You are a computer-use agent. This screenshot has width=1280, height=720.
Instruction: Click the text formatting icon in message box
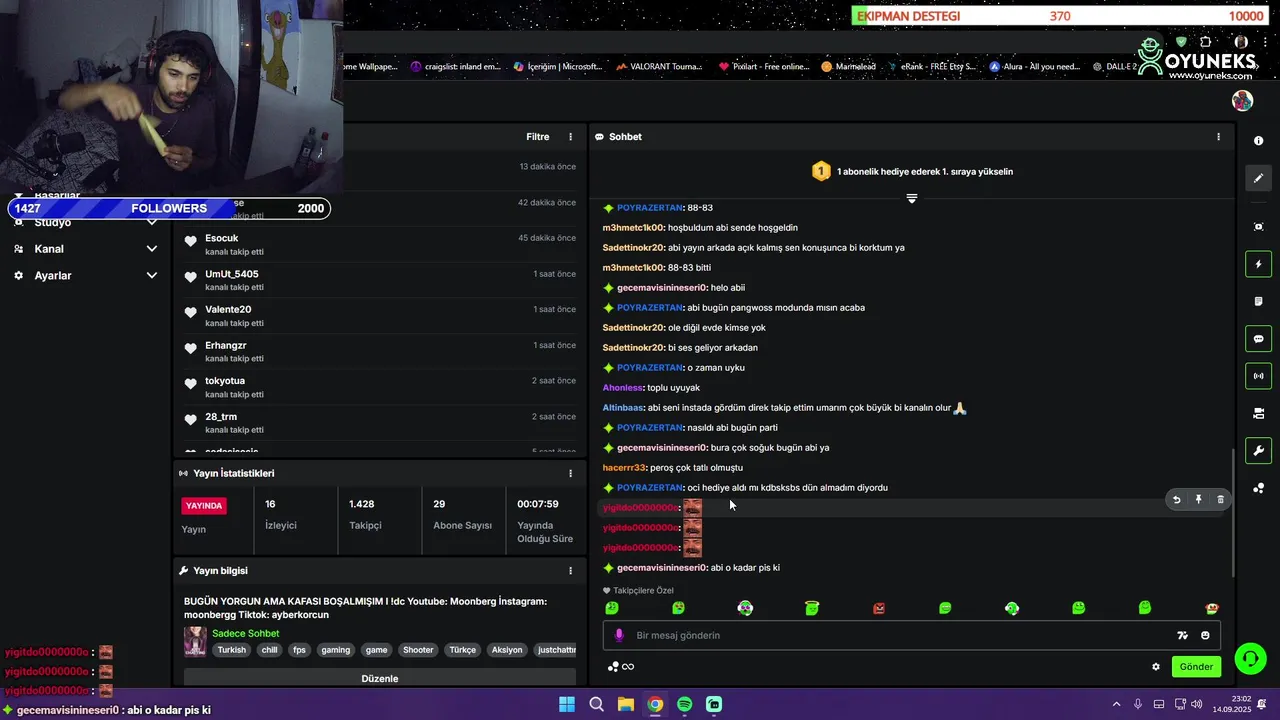1182,635
